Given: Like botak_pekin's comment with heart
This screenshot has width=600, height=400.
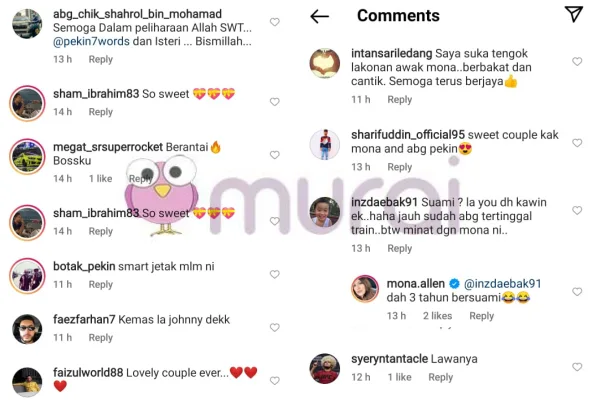Looking at the screenshot, I should (x=274, y=274).
